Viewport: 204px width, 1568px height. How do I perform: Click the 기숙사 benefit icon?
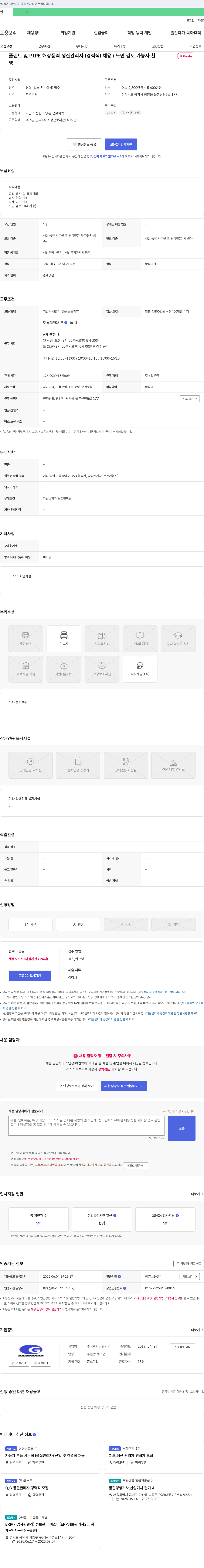(x=64, y=639)
